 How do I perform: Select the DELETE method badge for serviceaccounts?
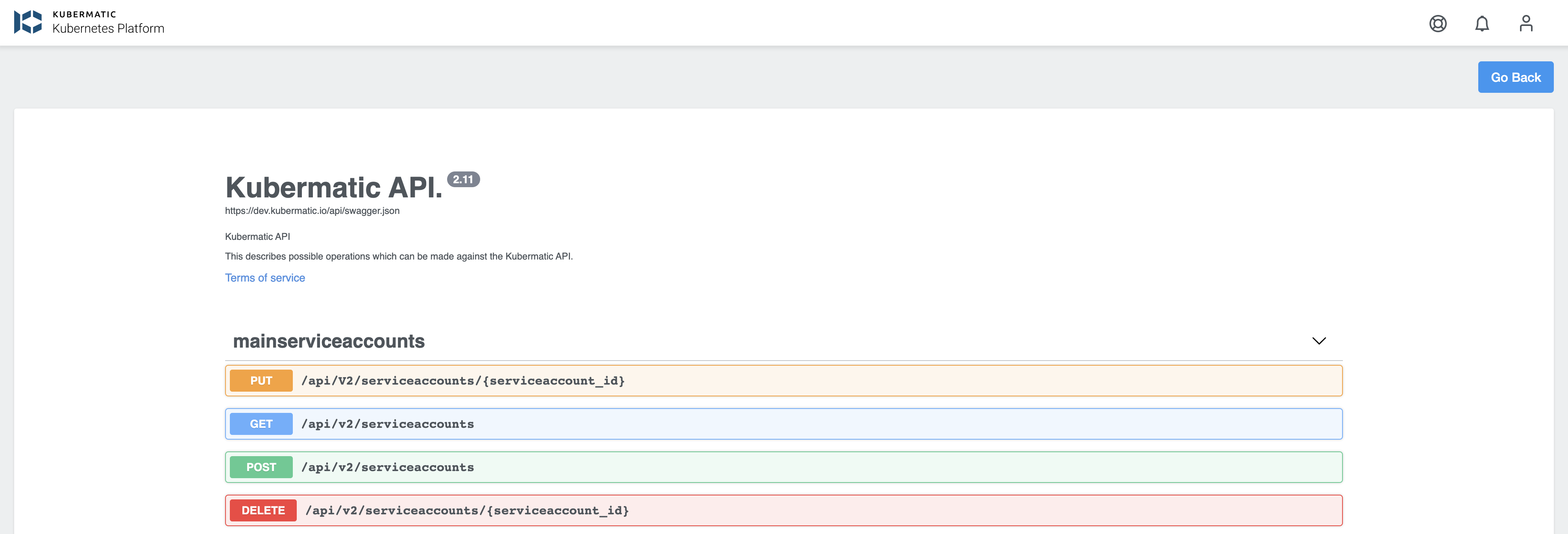point(263,510)
